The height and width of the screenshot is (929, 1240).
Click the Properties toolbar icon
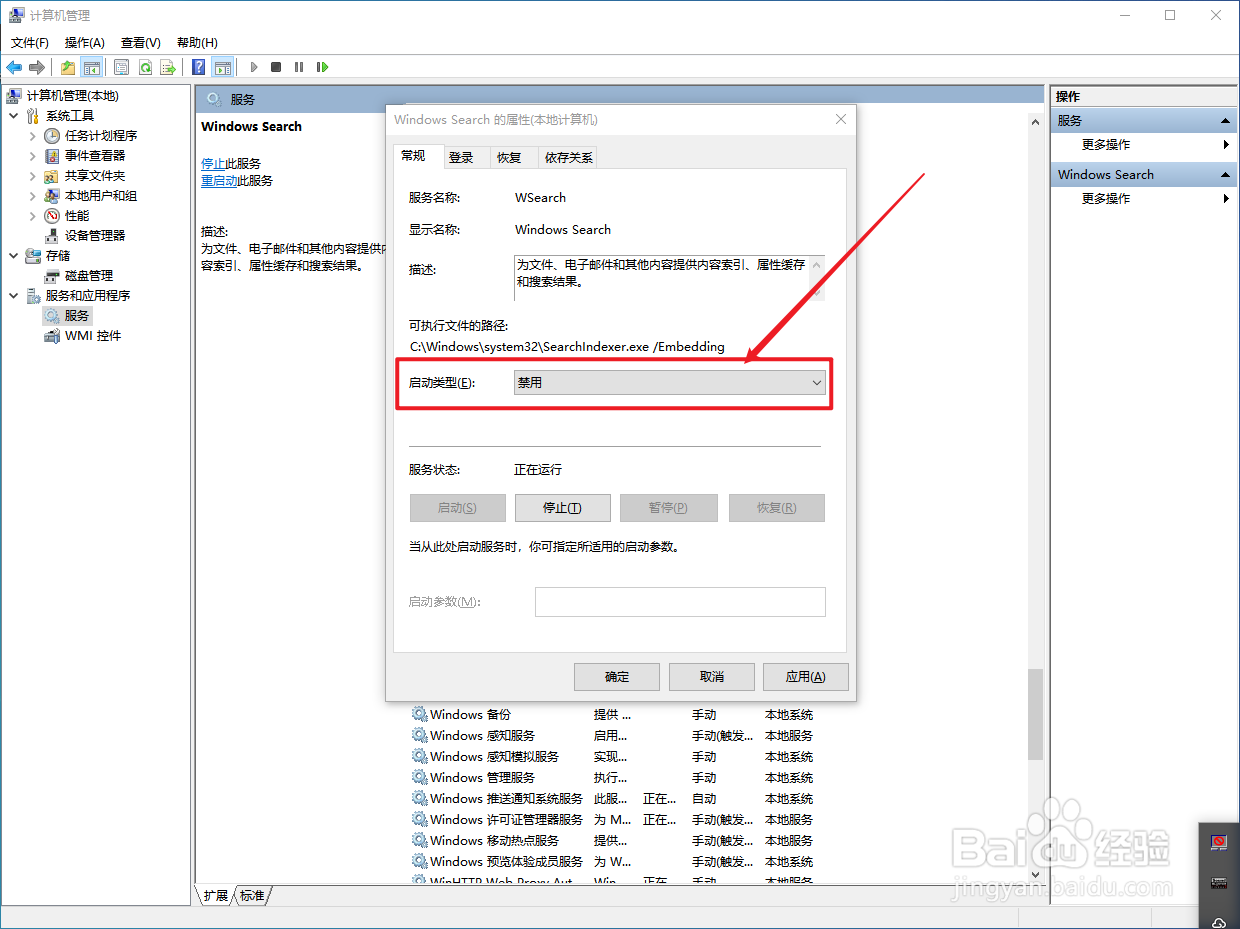pyautogui.click(x=122, y=67)
